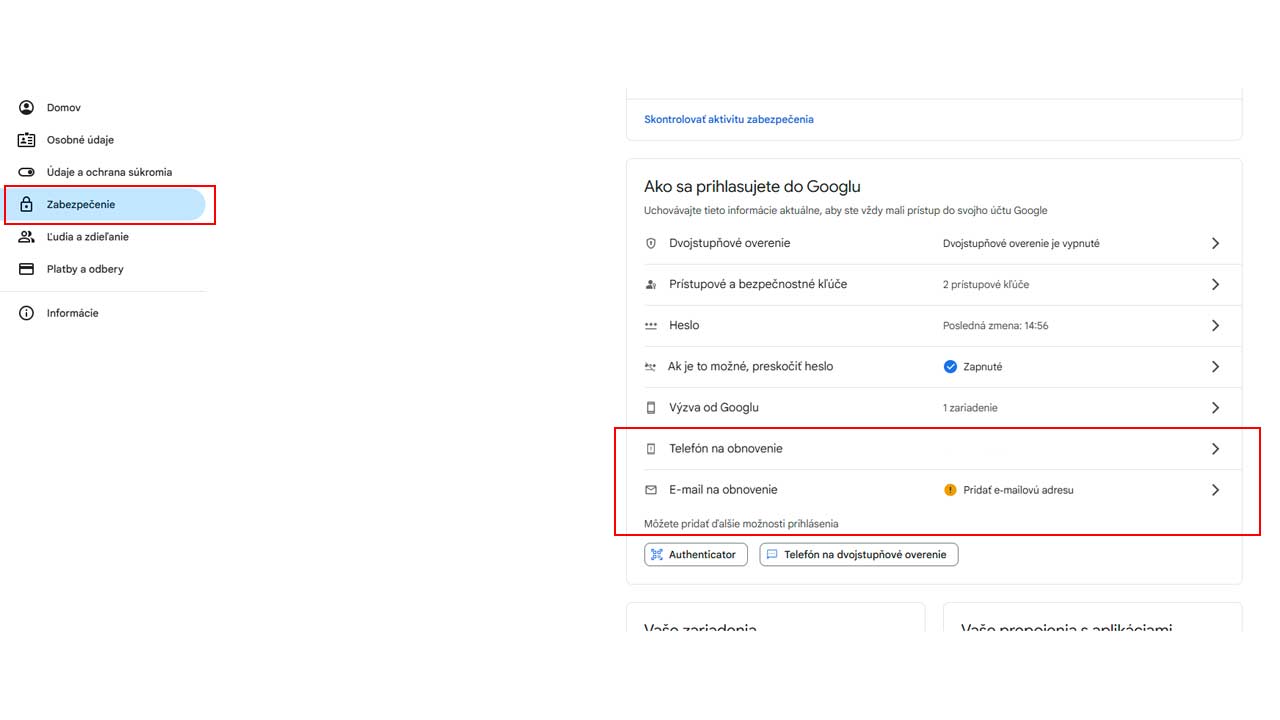Click the shield icon beside Dvojstupňové overenie
This screenshot has height=720, width=1280.
[x=651, y=243]
